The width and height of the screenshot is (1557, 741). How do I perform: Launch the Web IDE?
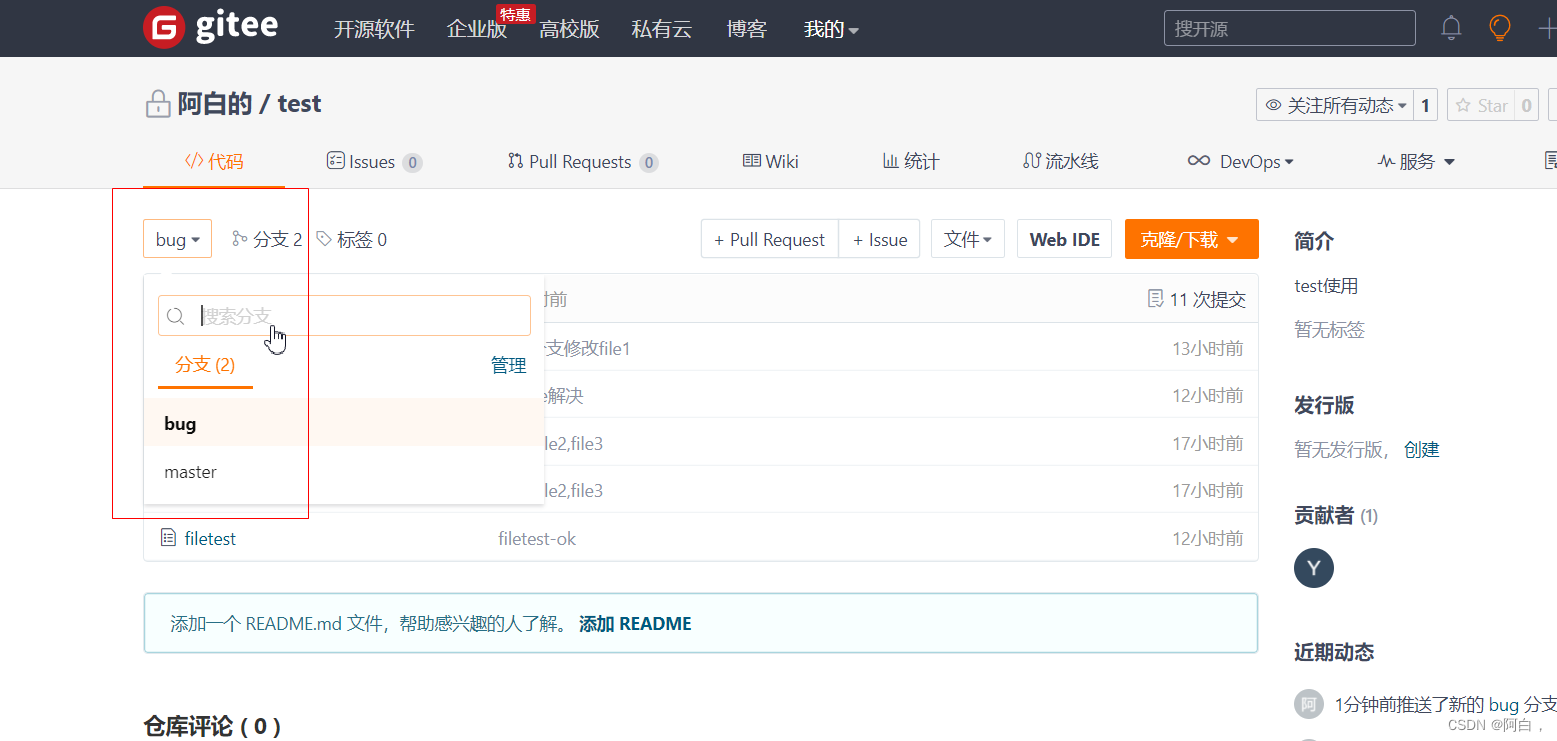pyautogui.click(x=1064, y=239)
